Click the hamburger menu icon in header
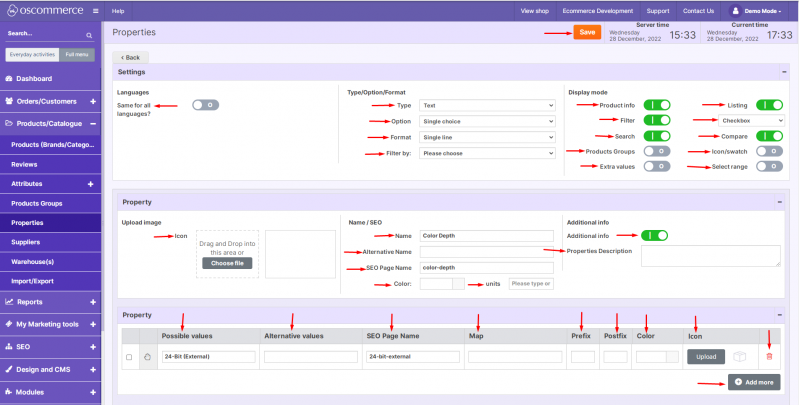Viewport: 799px width, 405px height. click(95, 10)
